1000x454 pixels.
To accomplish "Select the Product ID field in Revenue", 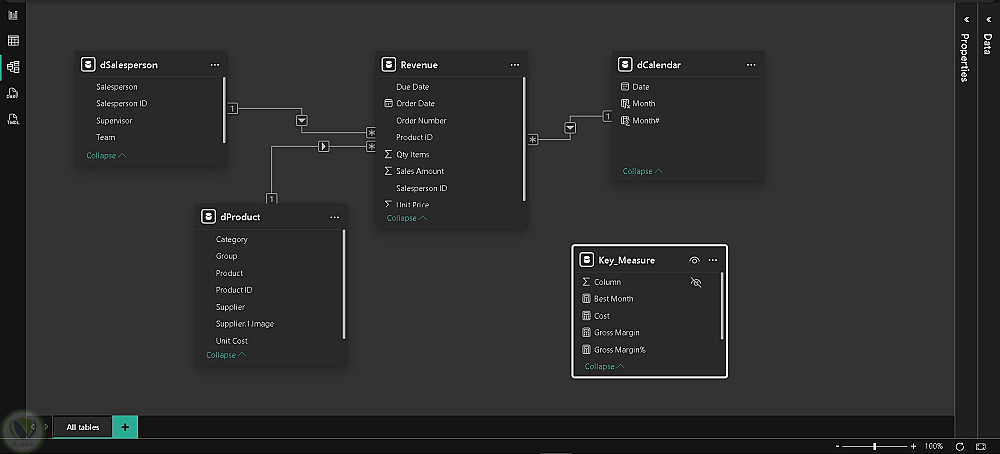I will pos(415,137).
